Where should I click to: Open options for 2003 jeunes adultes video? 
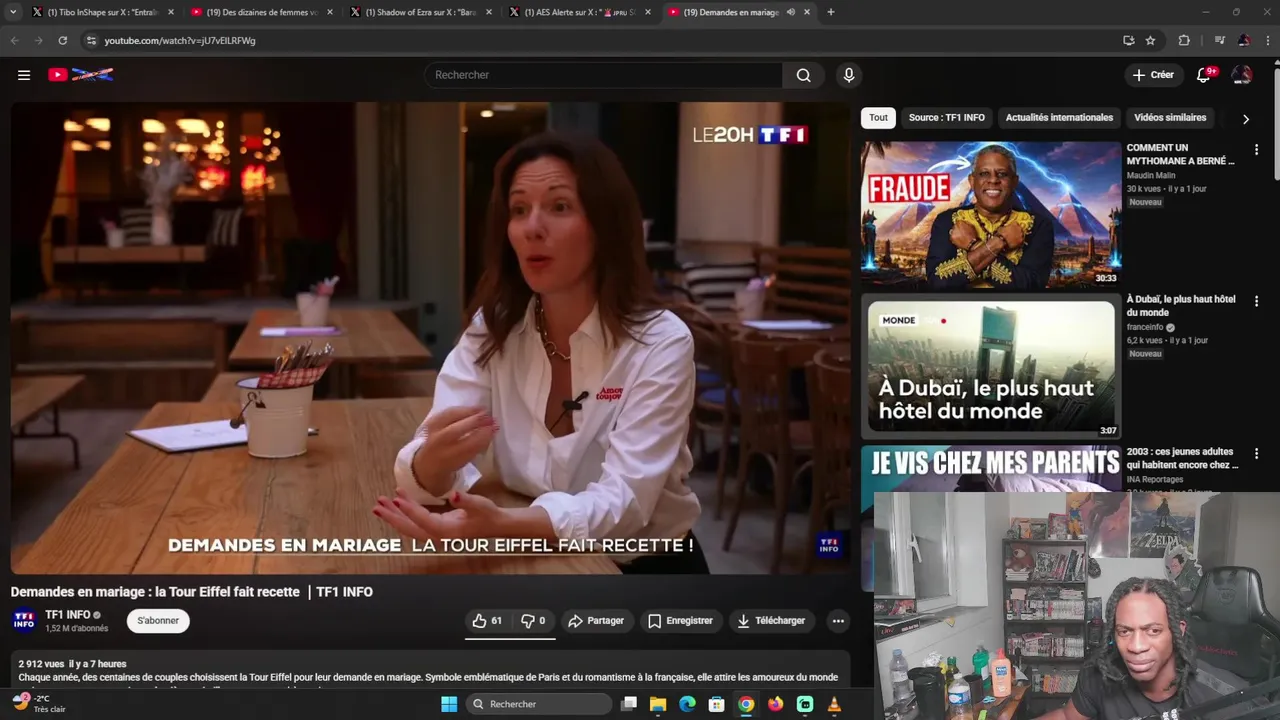coord(1256,454)
